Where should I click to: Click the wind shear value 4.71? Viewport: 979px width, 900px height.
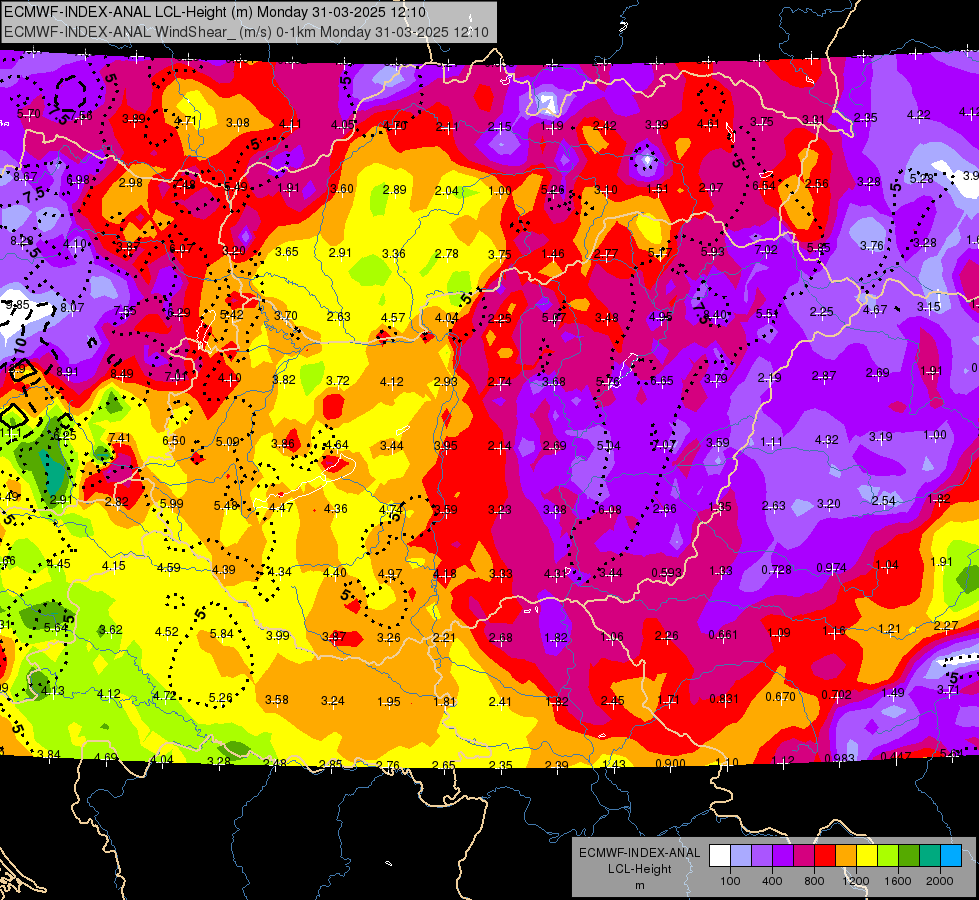coord(185,121)
